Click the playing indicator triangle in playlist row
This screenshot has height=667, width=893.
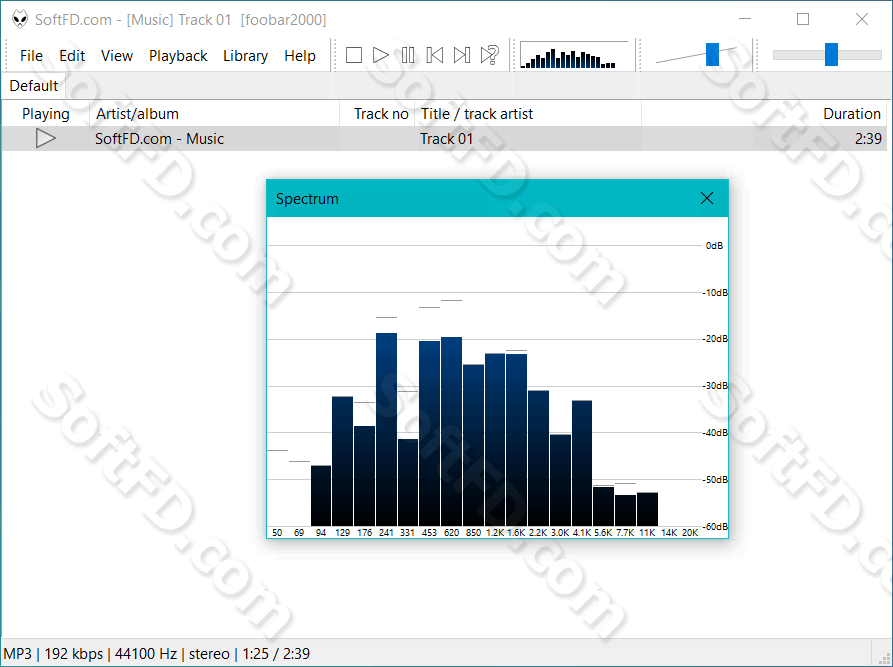(x=46, y=138)
